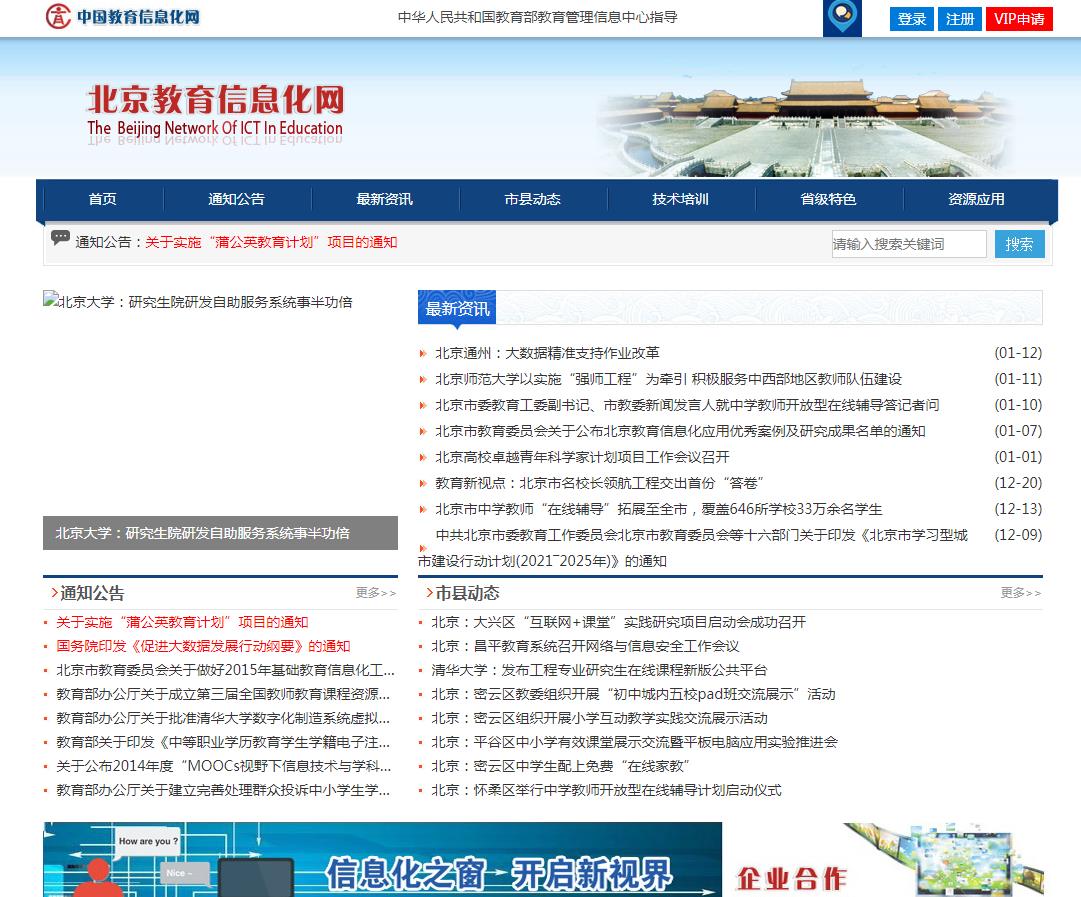
Task: Click the speech bubble icon beside 通知公告
Action: pyautogui.click(x=60, y=238)
